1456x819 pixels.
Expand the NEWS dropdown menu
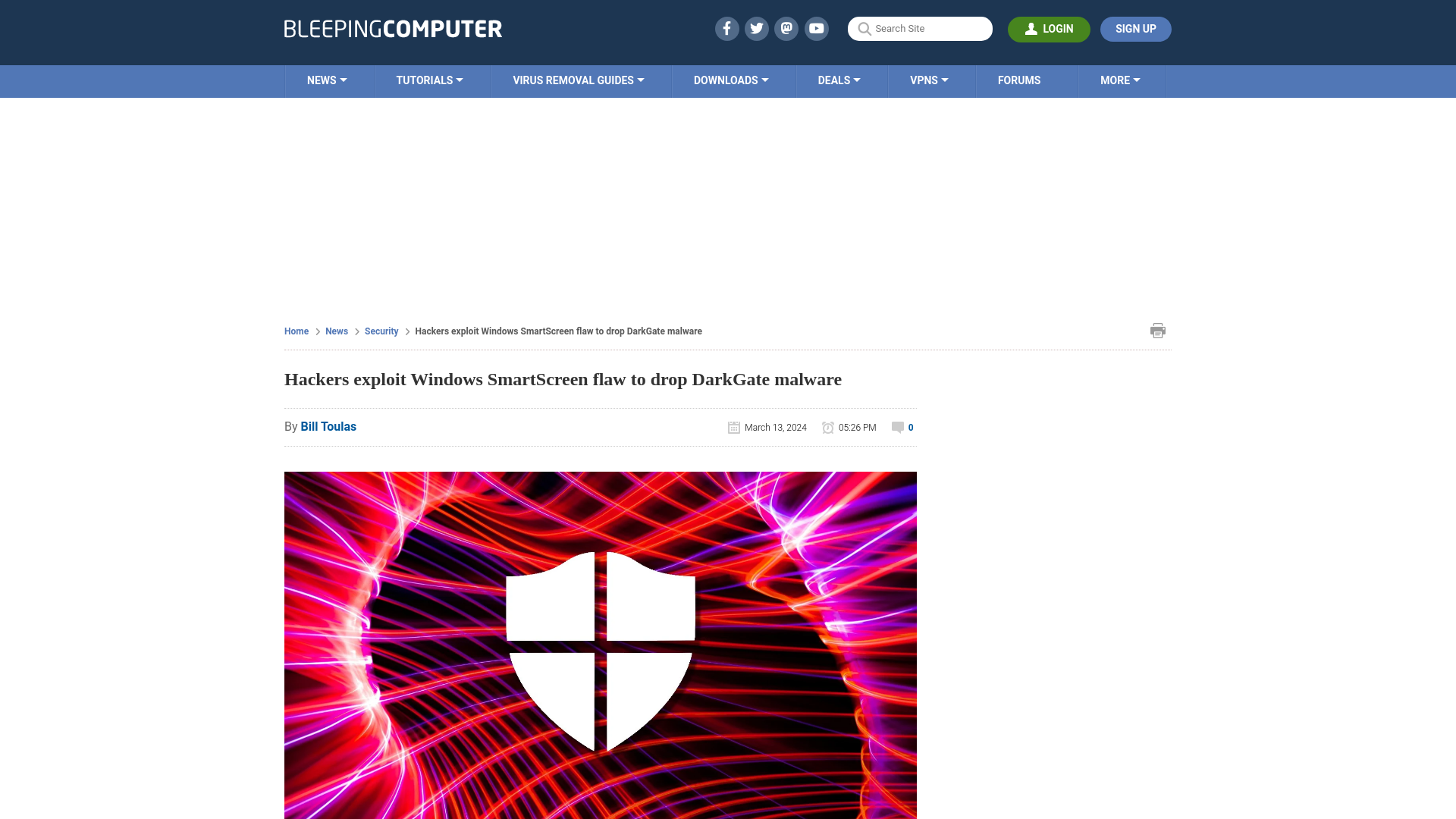327,81
